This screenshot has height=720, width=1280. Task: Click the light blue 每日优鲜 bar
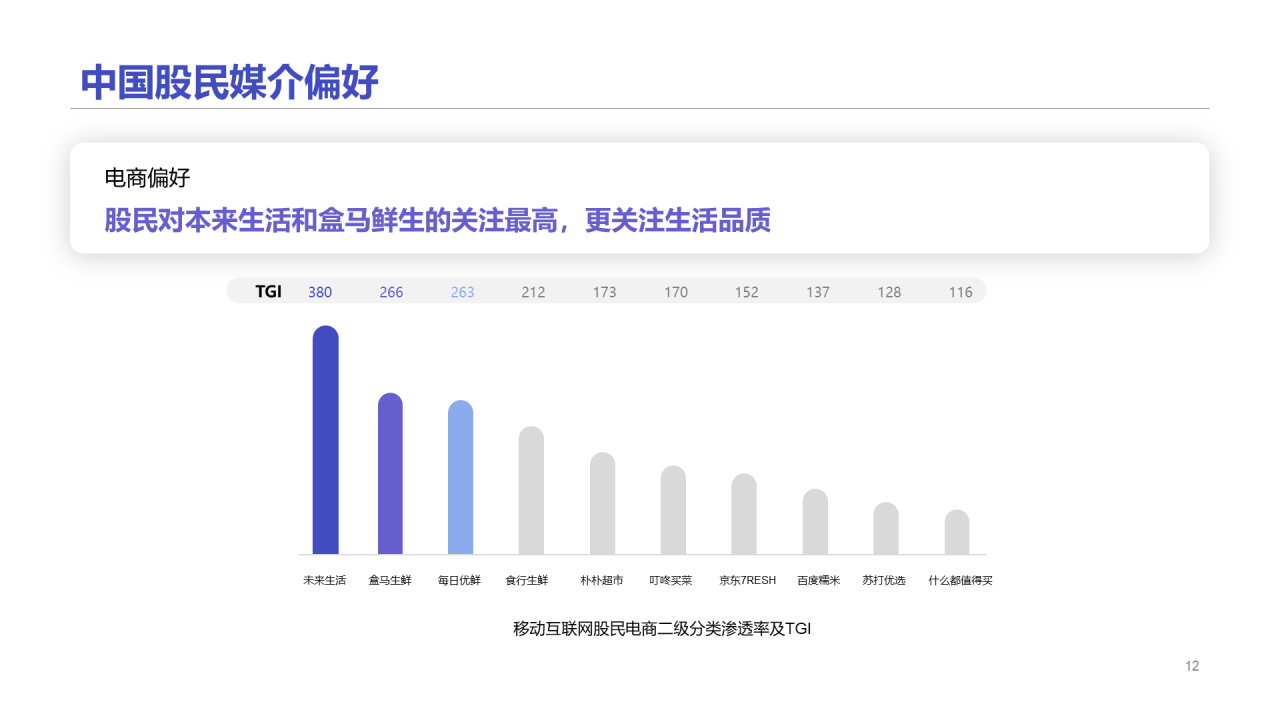click(460, 478)
